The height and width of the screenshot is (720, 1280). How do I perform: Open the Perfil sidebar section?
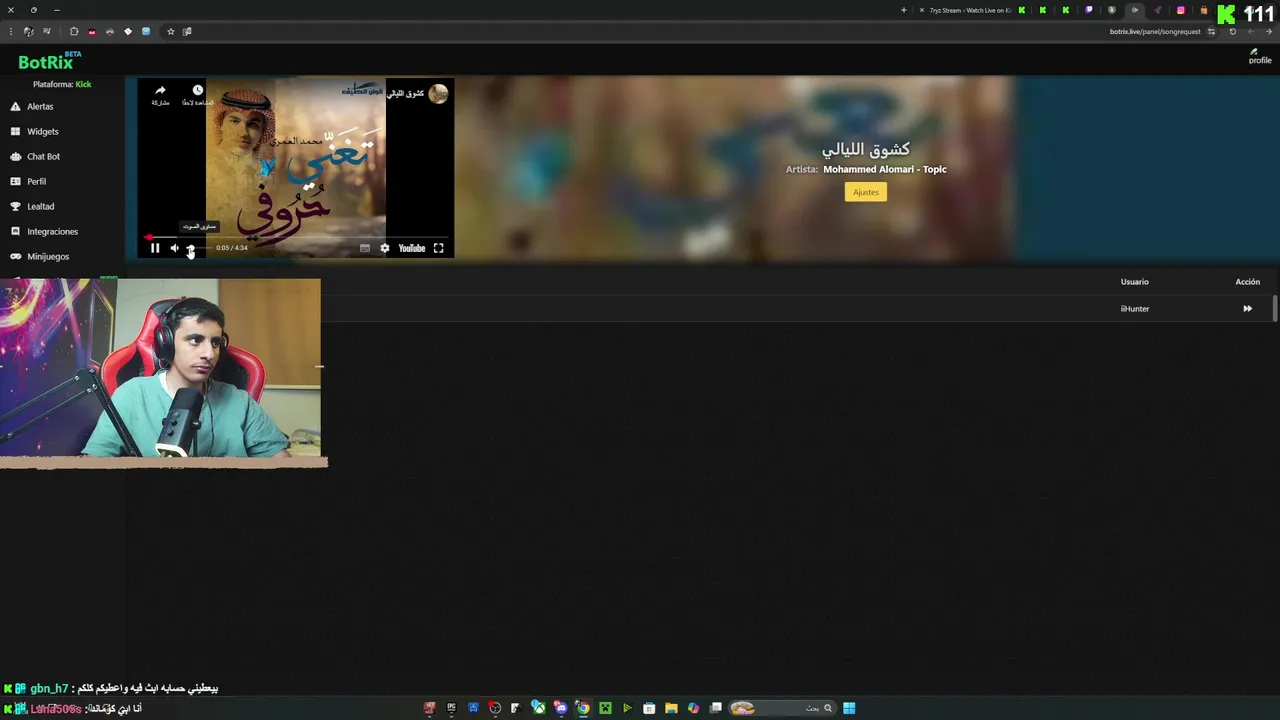point(36,181)
